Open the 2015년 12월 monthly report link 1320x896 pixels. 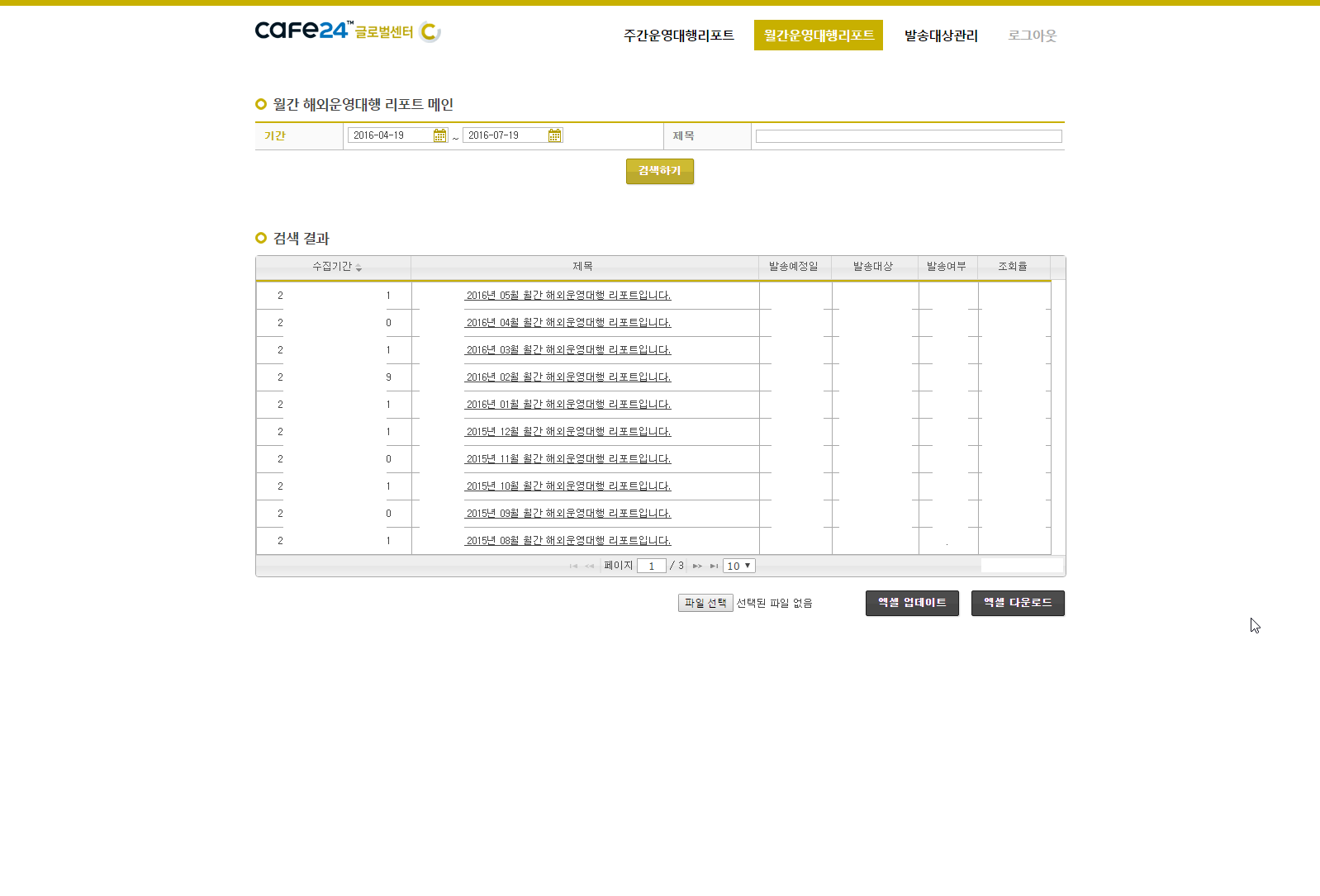(568, 432)
